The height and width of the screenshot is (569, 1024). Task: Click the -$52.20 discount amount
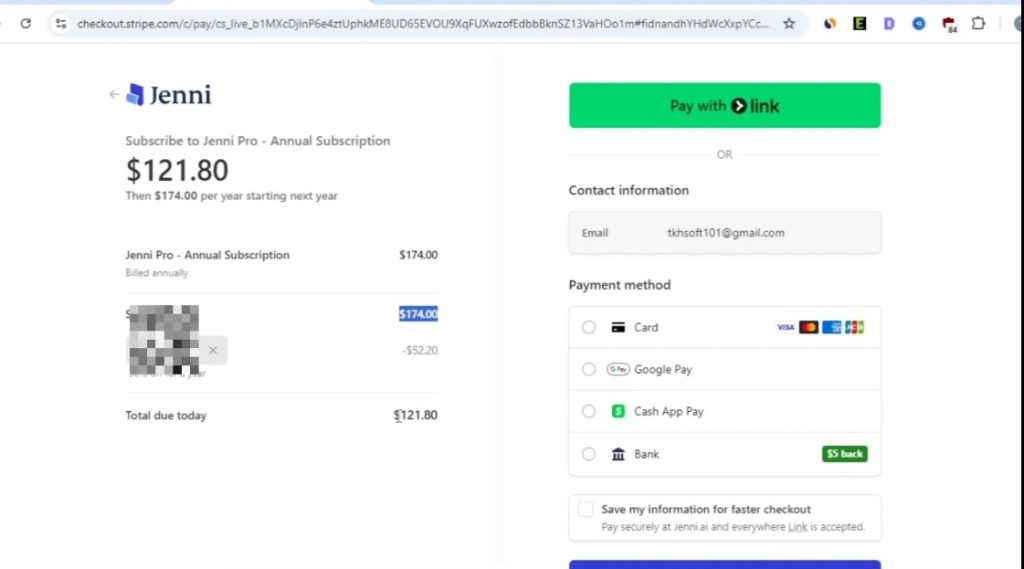click(x=420, y=350)
